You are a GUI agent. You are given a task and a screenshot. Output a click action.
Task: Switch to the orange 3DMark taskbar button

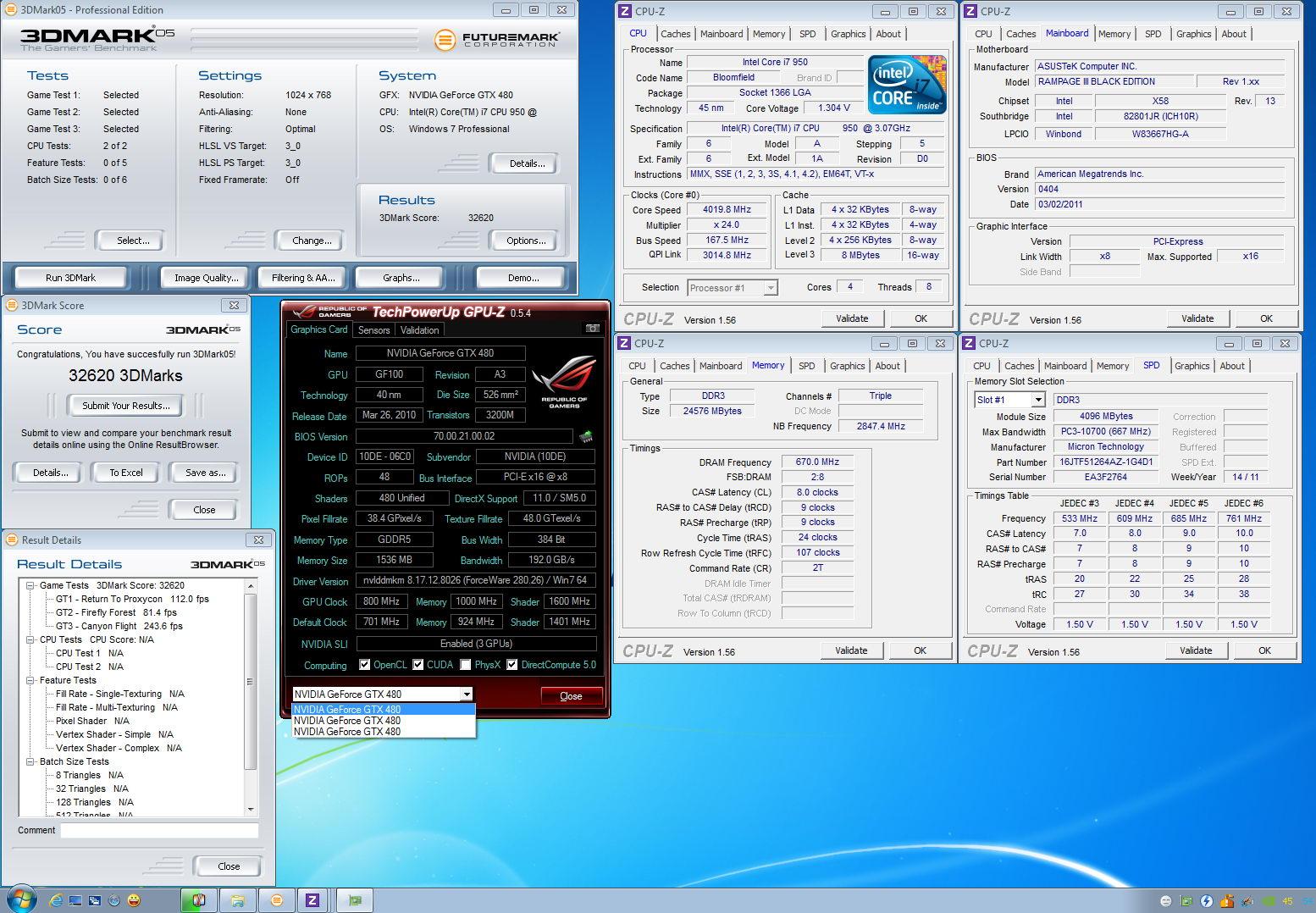tap(277, 899)
